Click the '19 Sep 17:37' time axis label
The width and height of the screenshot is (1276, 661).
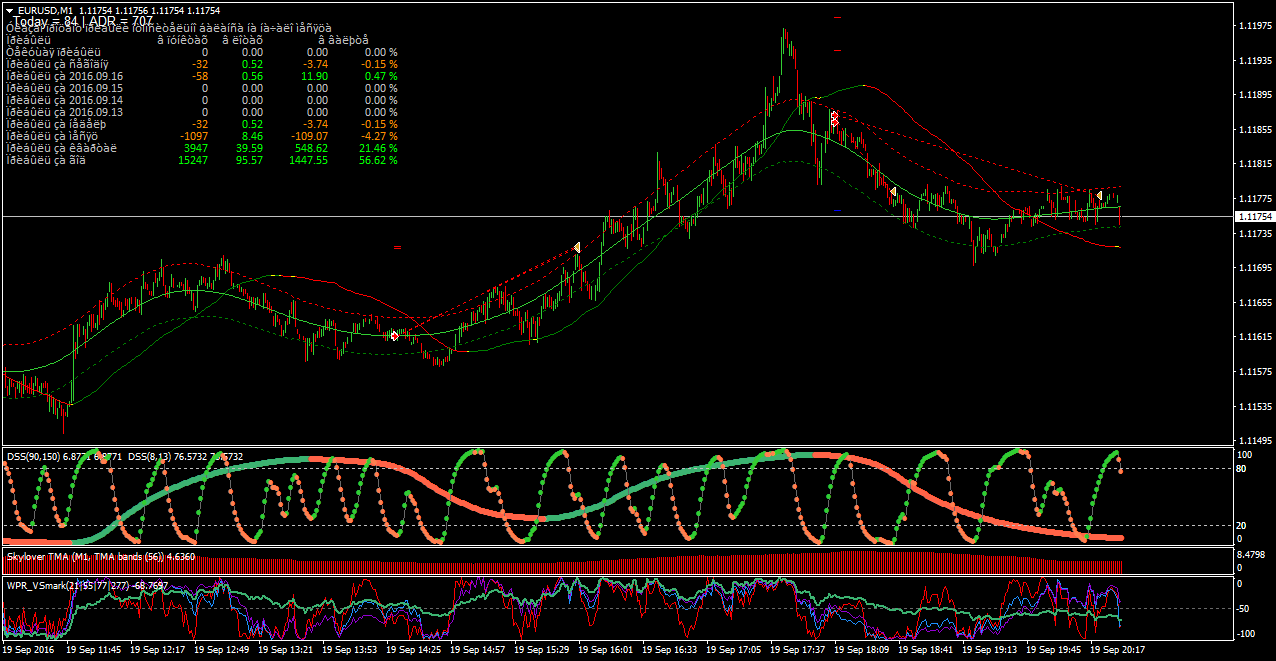[x=797, y=650]
